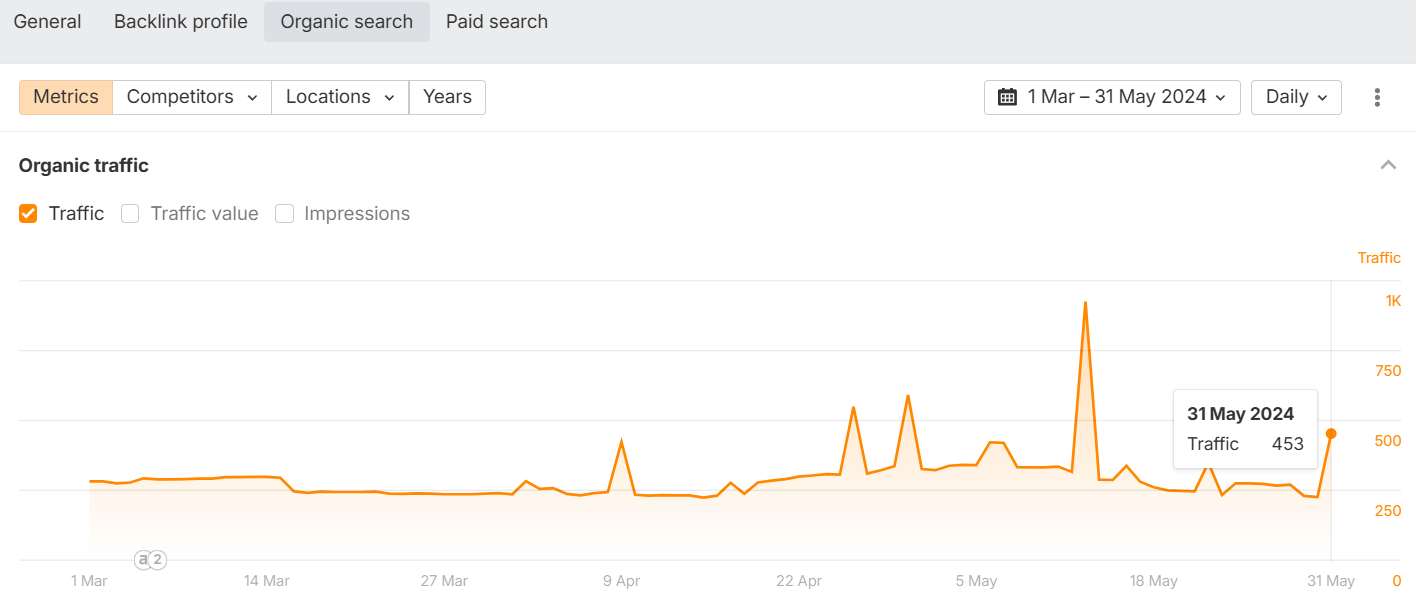1416x604 pixels.
Task: Open the Competitors dropdown
Action: pyautogui.click(x=191, y=96)
